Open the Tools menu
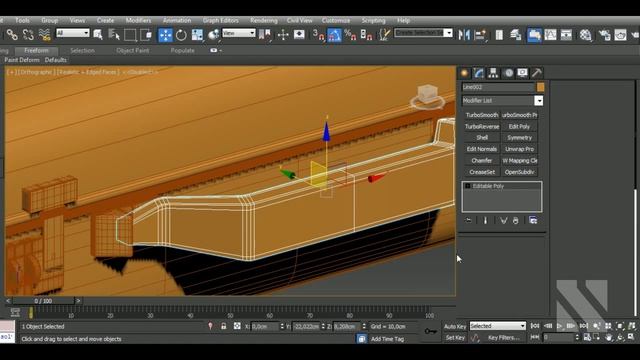Screen dimensions: 640x360 point(22,20)
